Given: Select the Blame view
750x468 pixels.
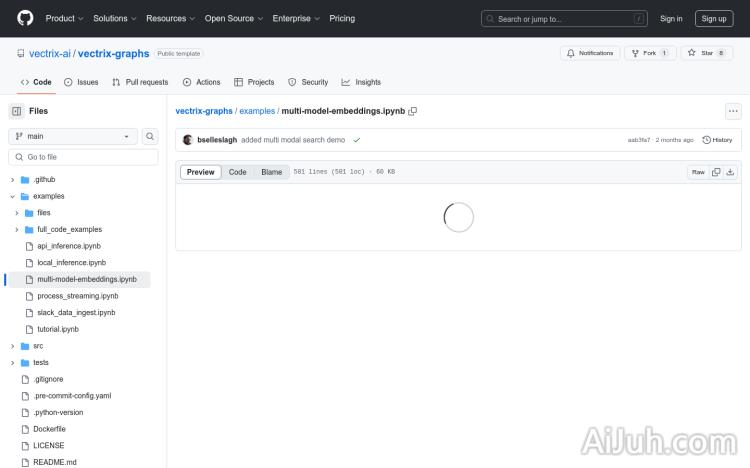Looking at the screenshot, I should pos(272,172).
